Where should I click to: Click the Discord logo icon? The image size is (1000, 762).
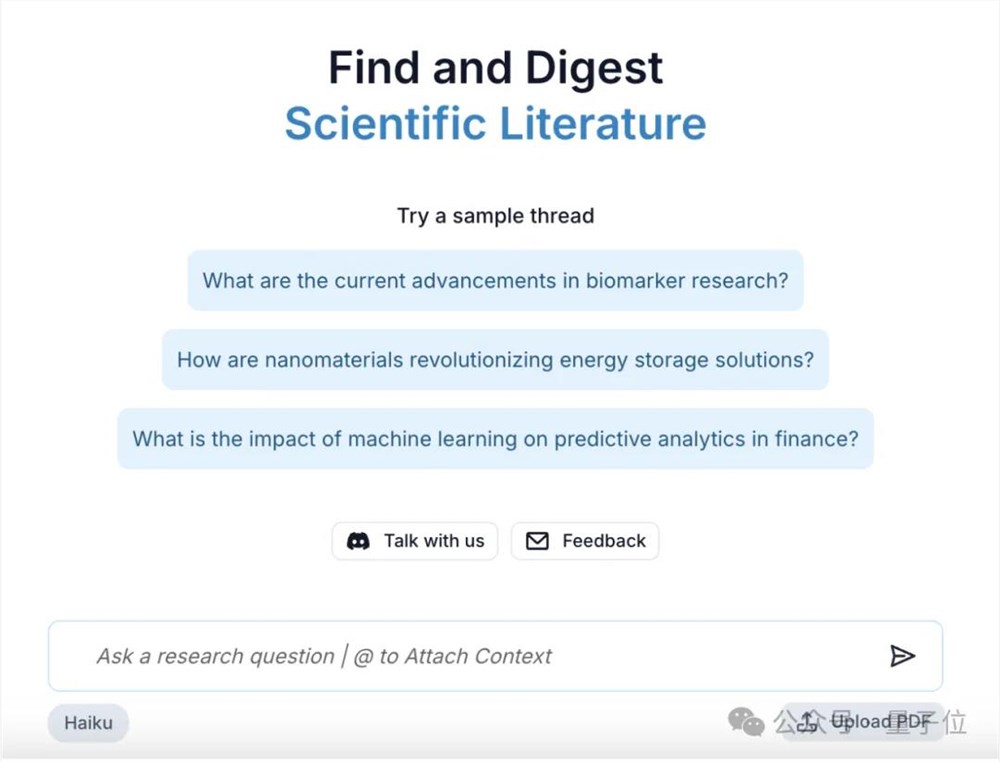(358, 541)
